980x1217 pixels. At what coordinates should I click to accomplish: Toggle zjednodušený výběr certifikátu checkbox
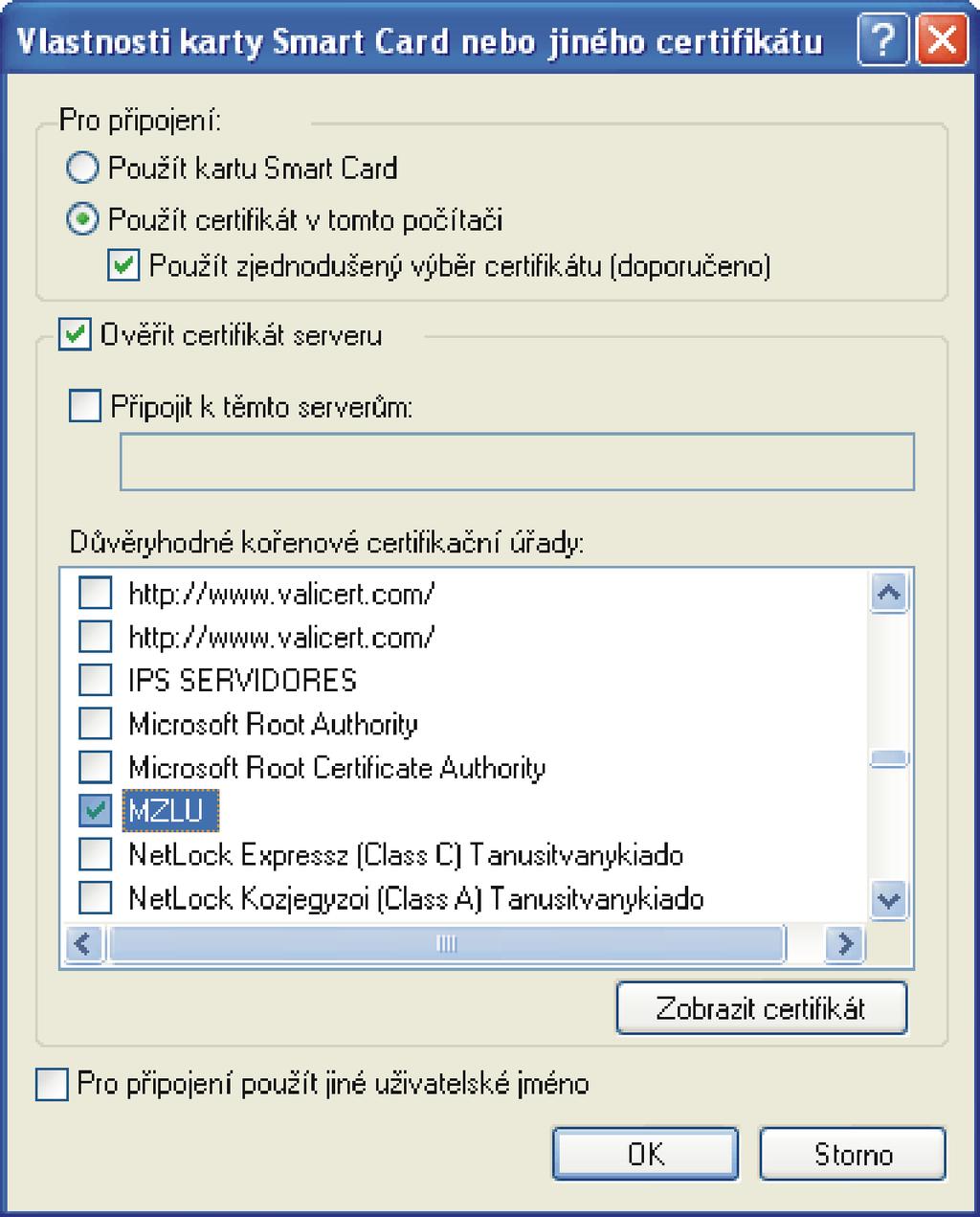[124, 265]
